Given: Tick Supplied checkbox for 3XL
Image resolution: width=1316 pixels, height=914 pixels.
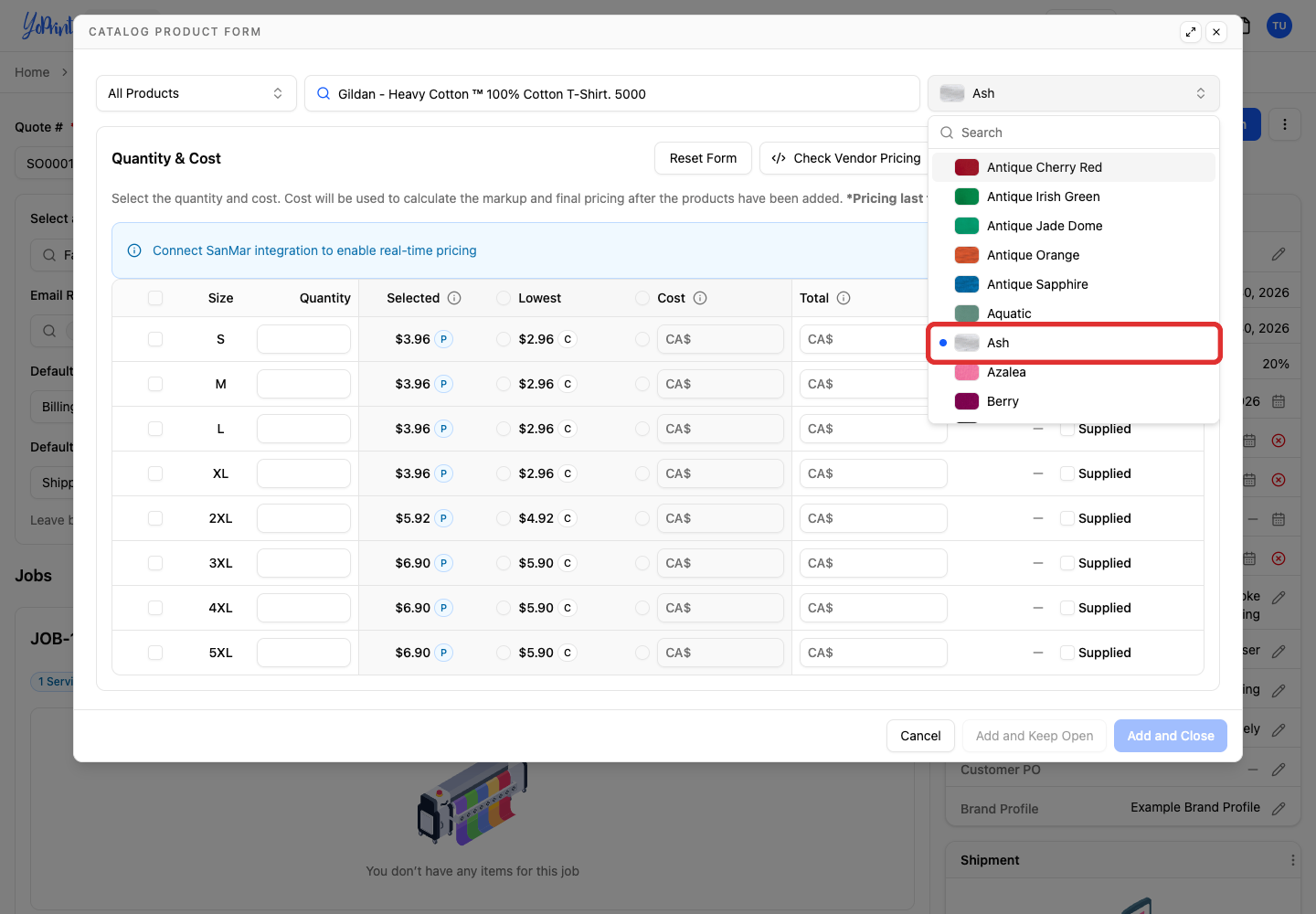Looking at the screenshot, I should 1067,563.
